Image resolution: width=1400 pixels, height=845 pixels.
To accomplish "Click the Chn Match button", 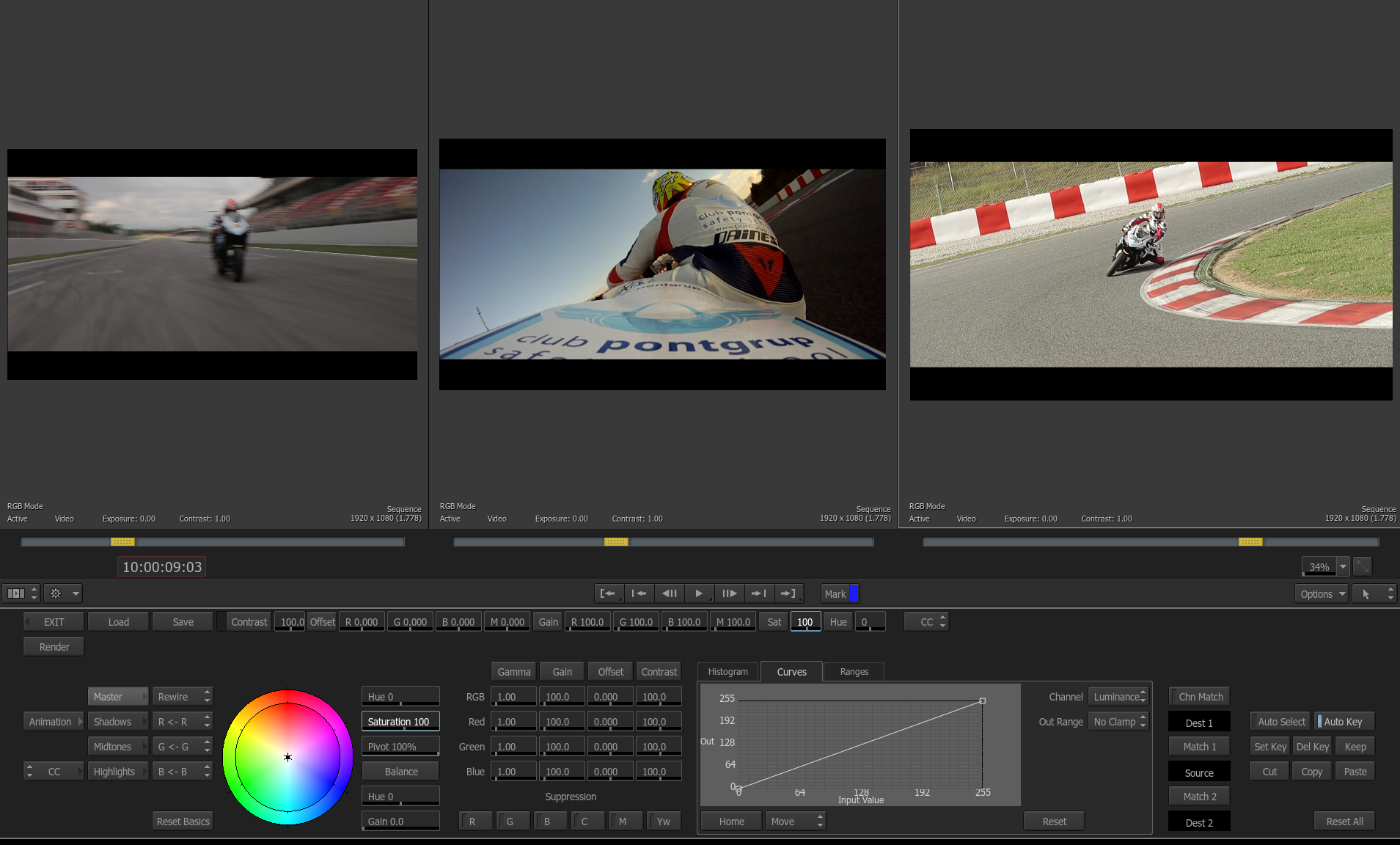I will tap(1200, 697).
